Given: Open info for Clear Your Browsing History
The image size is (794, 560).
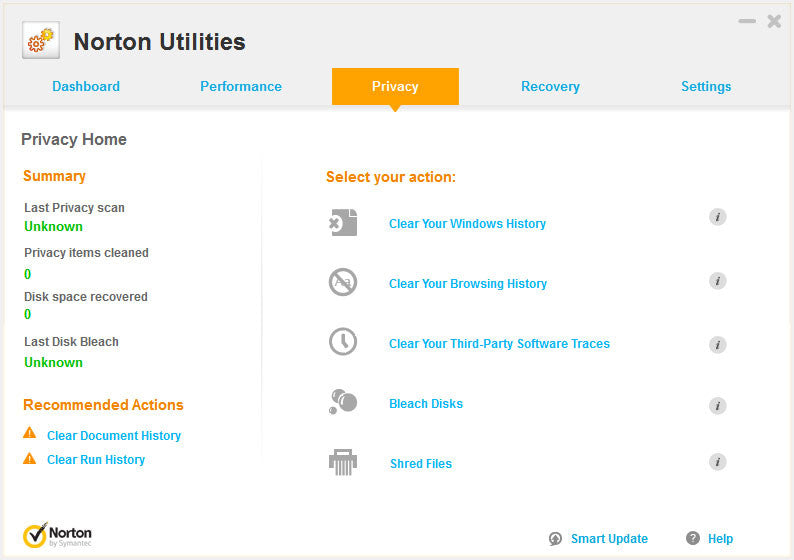Looking at the screenshot, I should [x=717, y=281].
